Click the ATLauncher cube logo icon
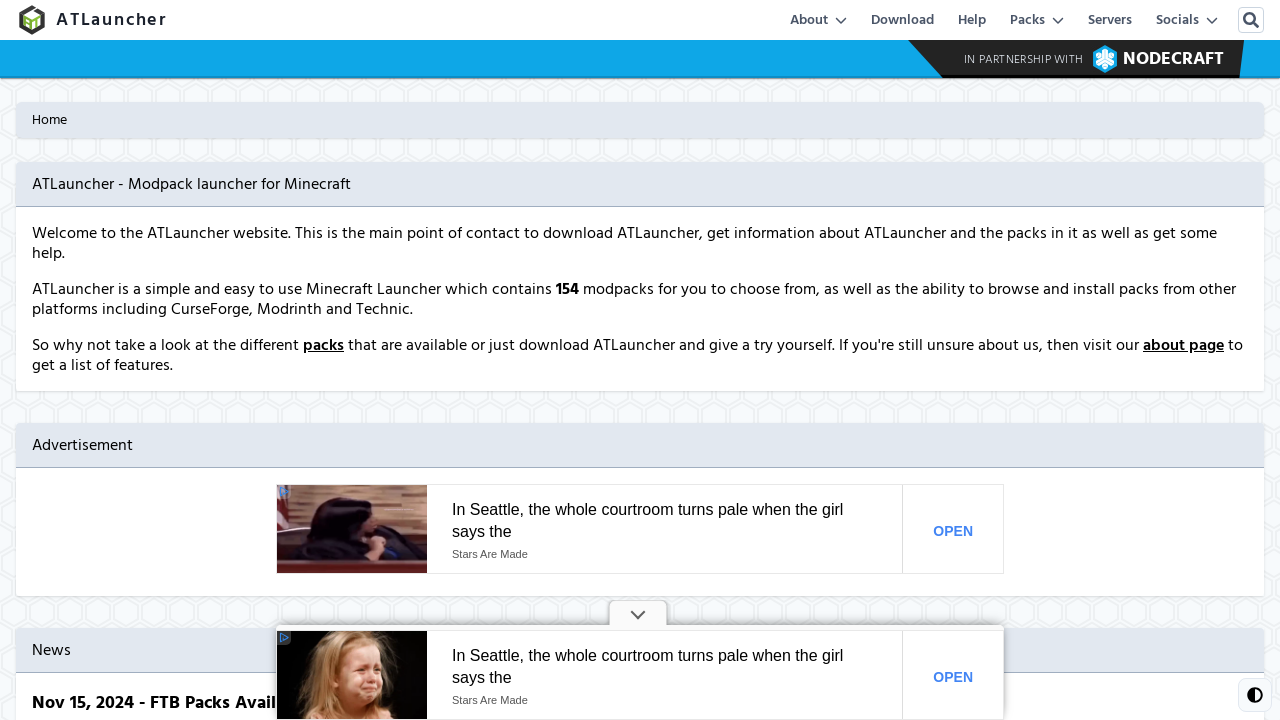Screen dimensions: 1280x720 coord(32,20)
